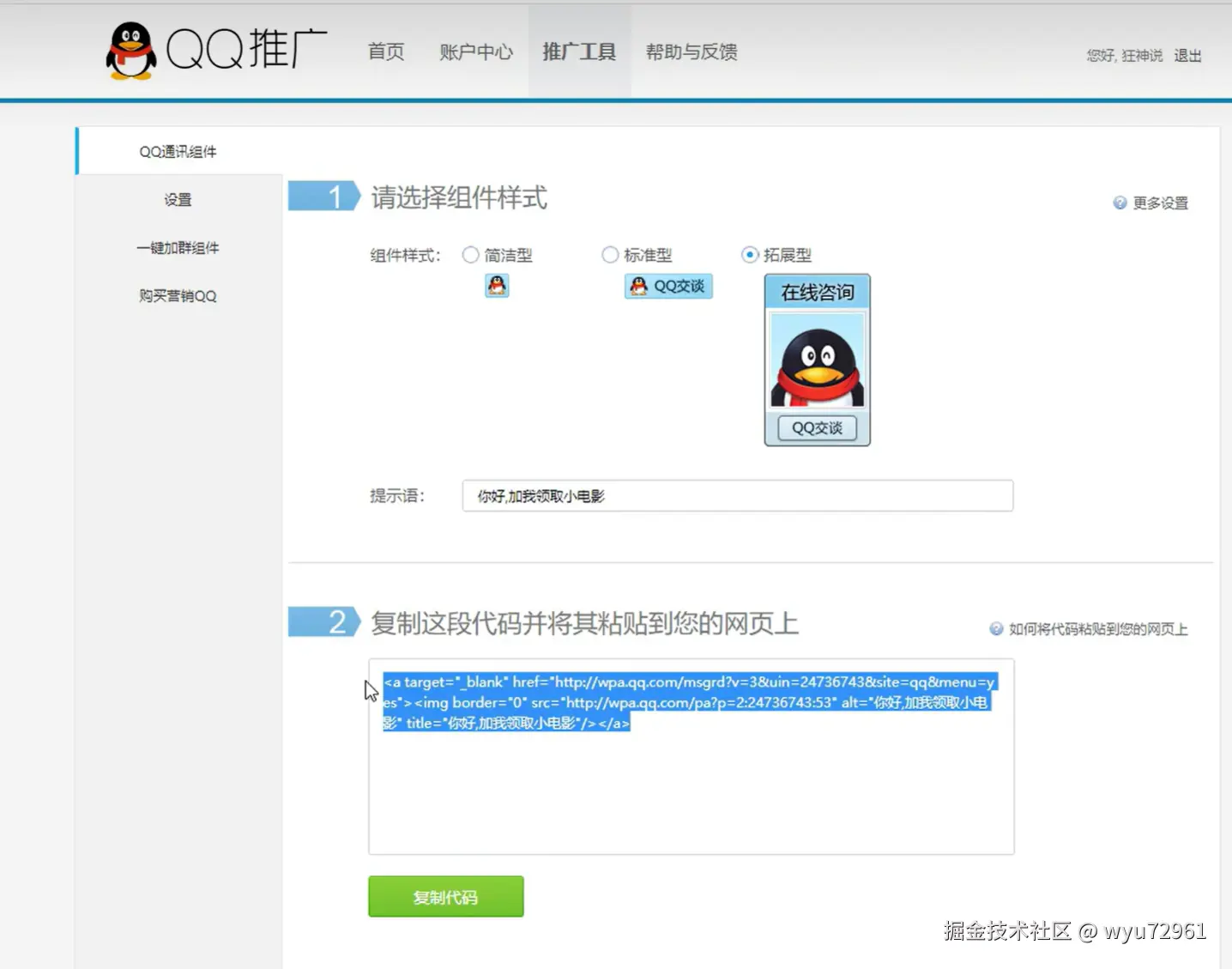The width and height of the screenshot is (1232, 969).
Task: Click the help icon beside 更多设置
Action: click(x=1120, y=203)
